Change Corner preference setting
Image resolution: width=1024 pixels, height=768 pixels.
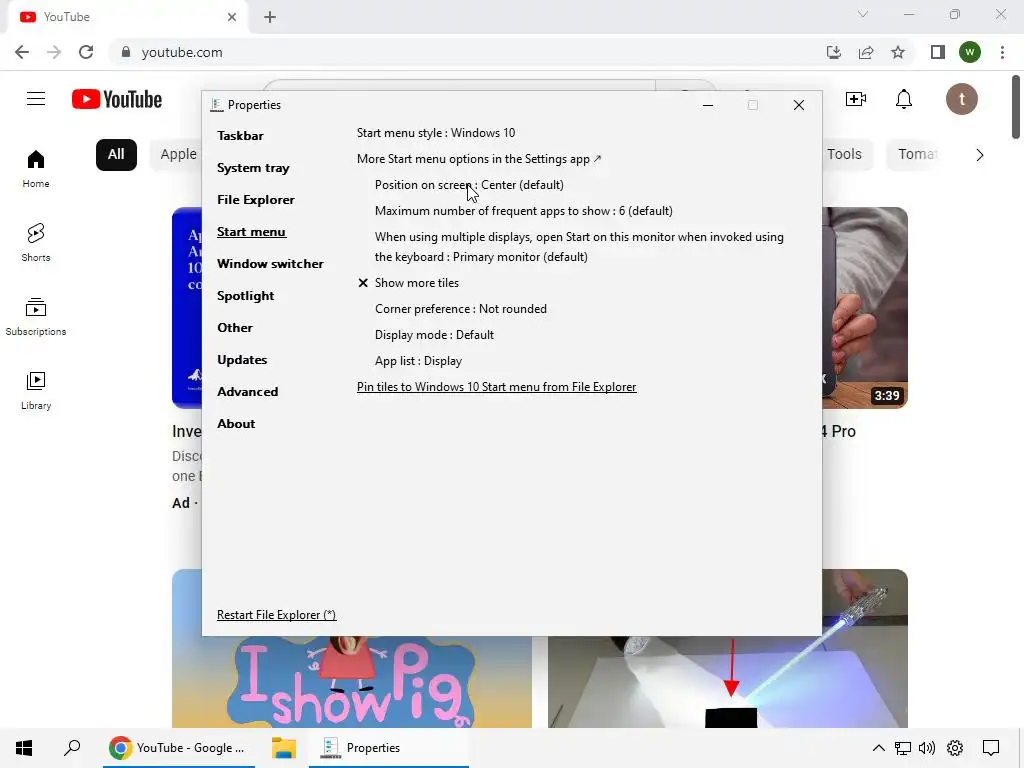click(x=460, y=309)
